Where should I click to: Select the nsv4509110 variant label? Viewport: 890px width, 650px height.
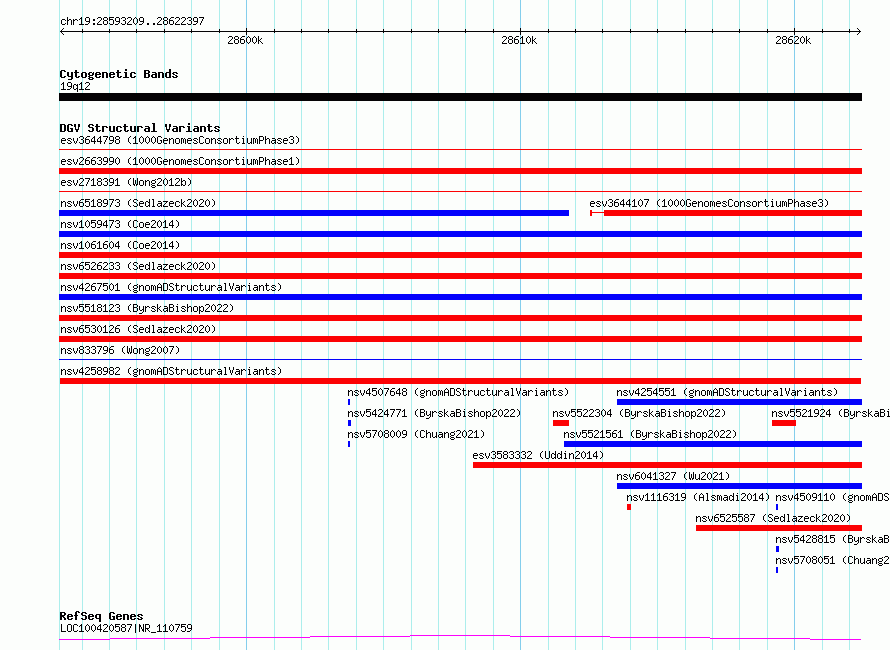click(x=832, y=497)
